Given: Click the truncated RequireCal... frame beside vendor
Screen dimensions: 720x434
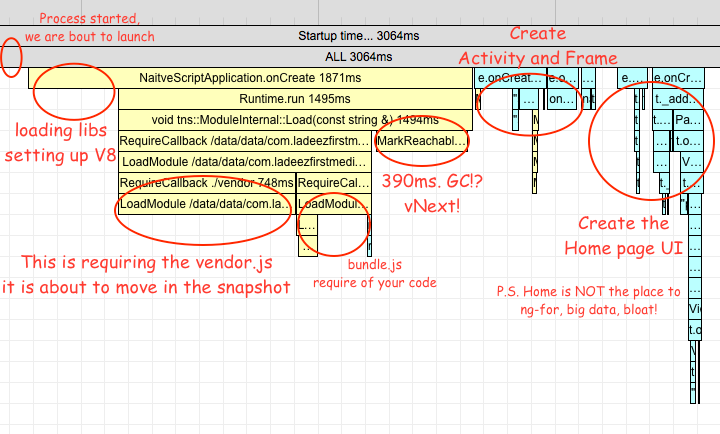Looking at the screenshot, I should [334, 183].
